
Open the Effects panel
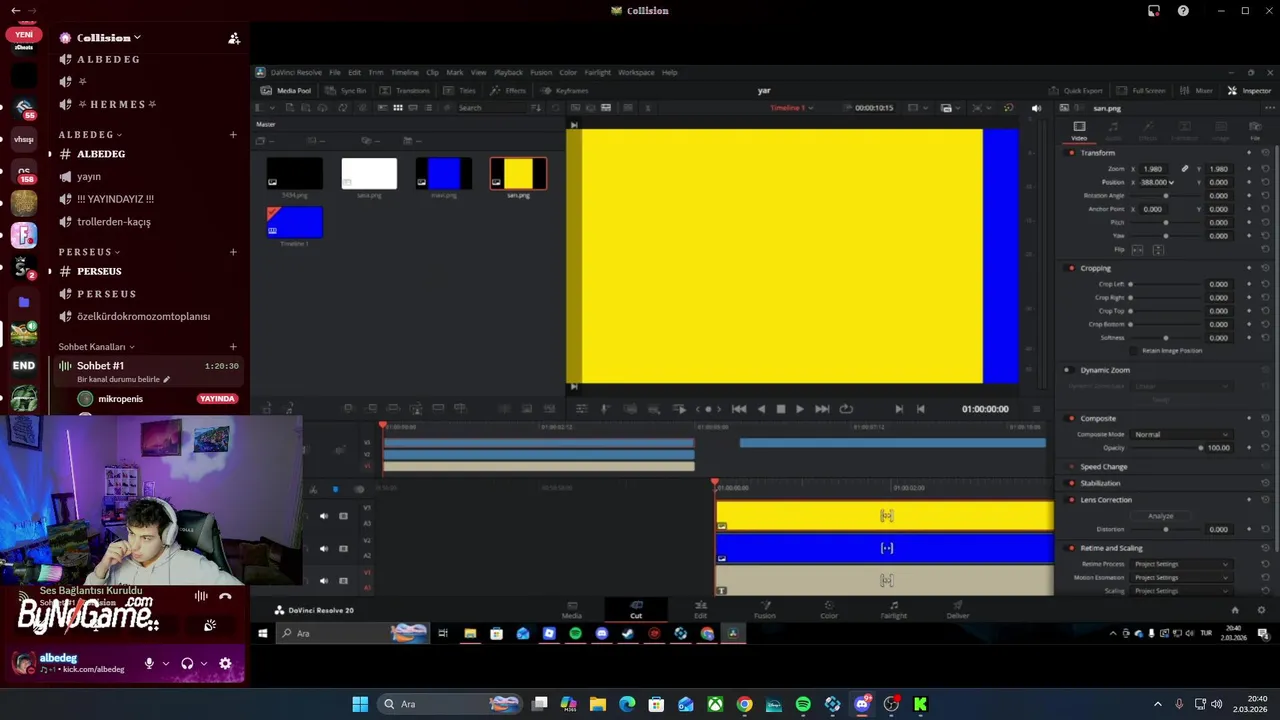(x=509, y=90)
